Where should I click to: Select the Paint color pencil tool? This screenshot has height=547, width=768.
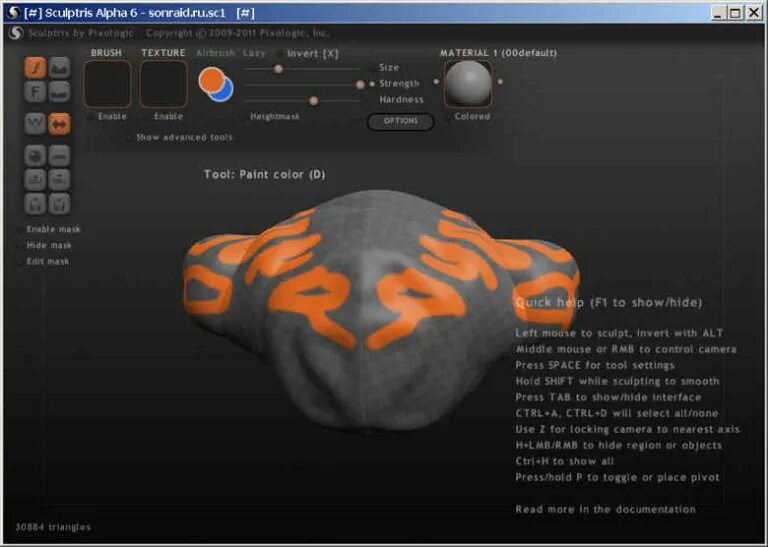pyautogui.click(x=35, y=68)
